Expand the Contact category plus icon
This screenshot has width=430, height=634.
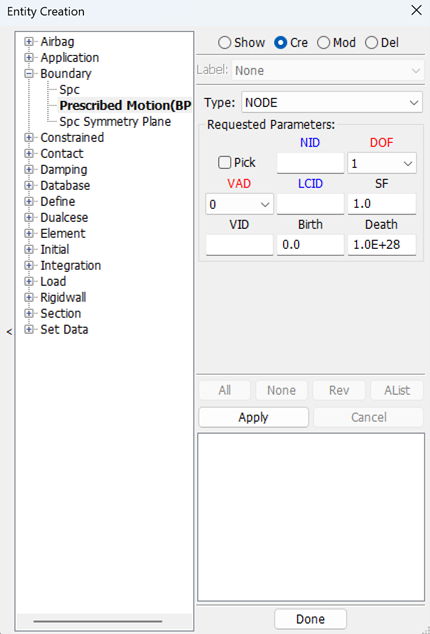29,154
